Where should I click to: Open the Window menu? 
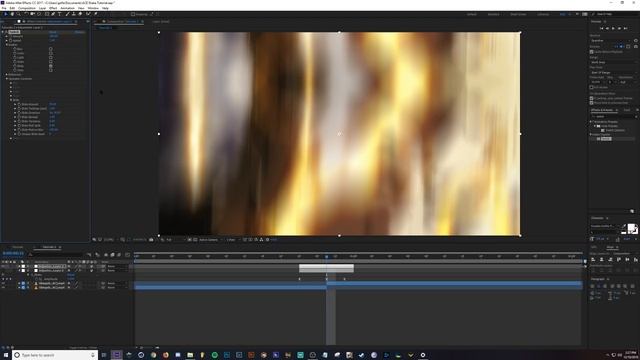93,8
